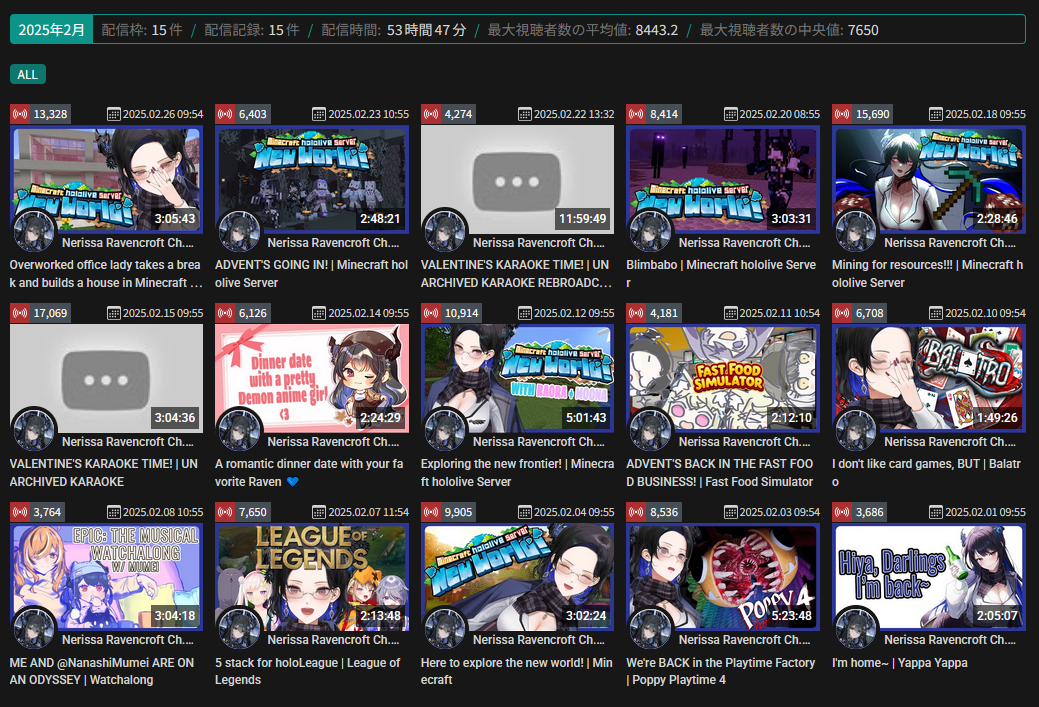Select the calendar icon beside 2025.02.15 09:55

(x=113, y=313)
